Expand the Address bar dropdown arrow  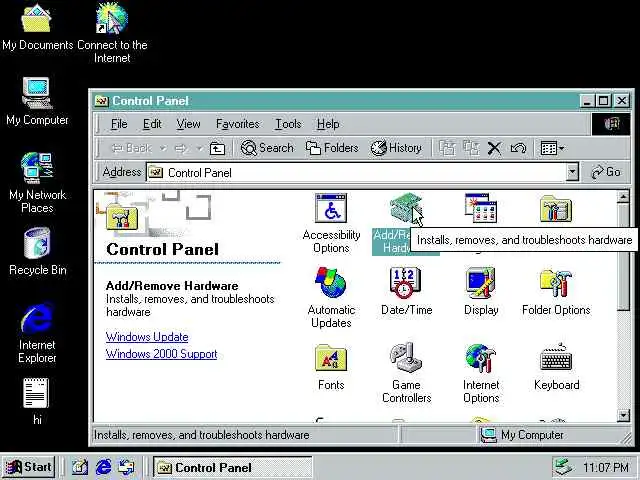[x=572, y=173]
